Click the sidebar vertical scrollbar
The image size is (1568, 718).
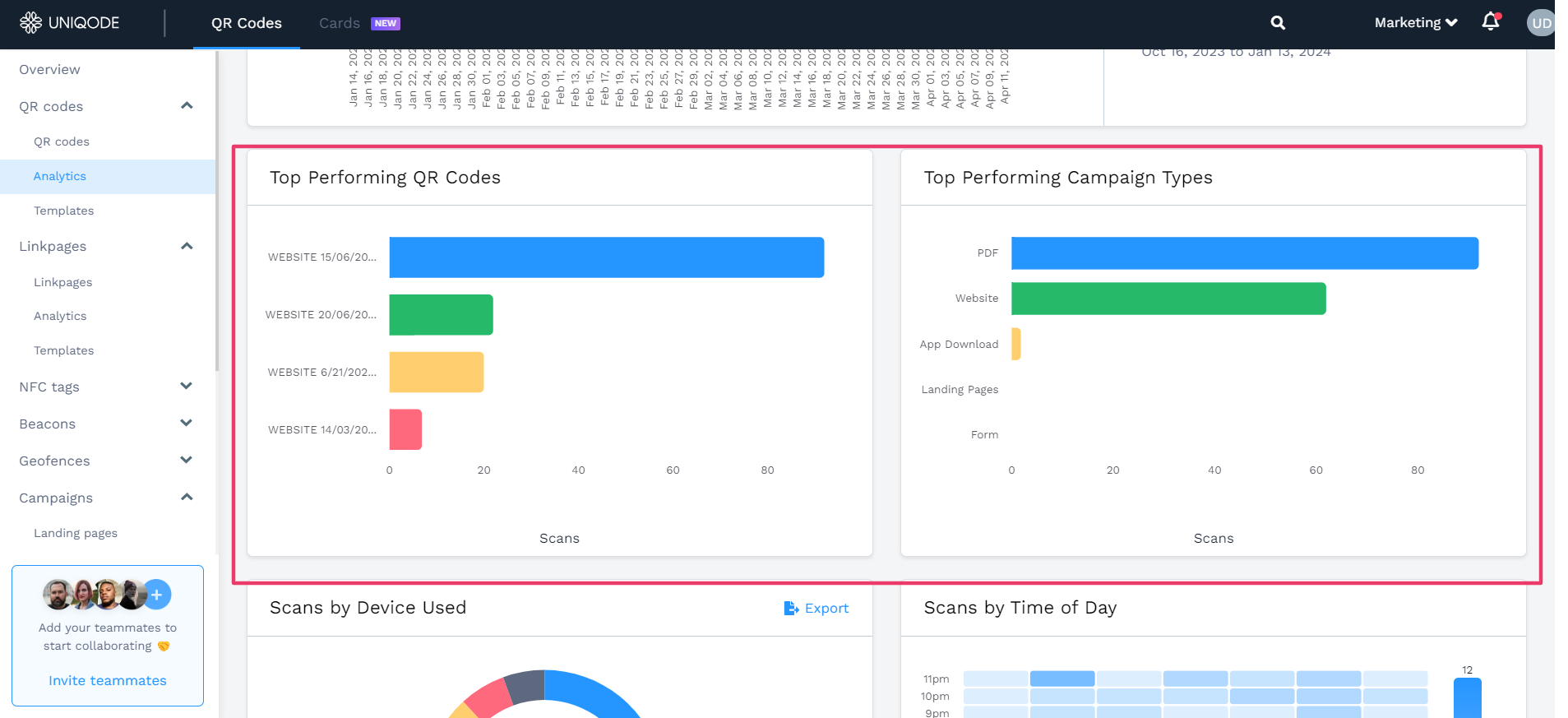click(217, 210)
